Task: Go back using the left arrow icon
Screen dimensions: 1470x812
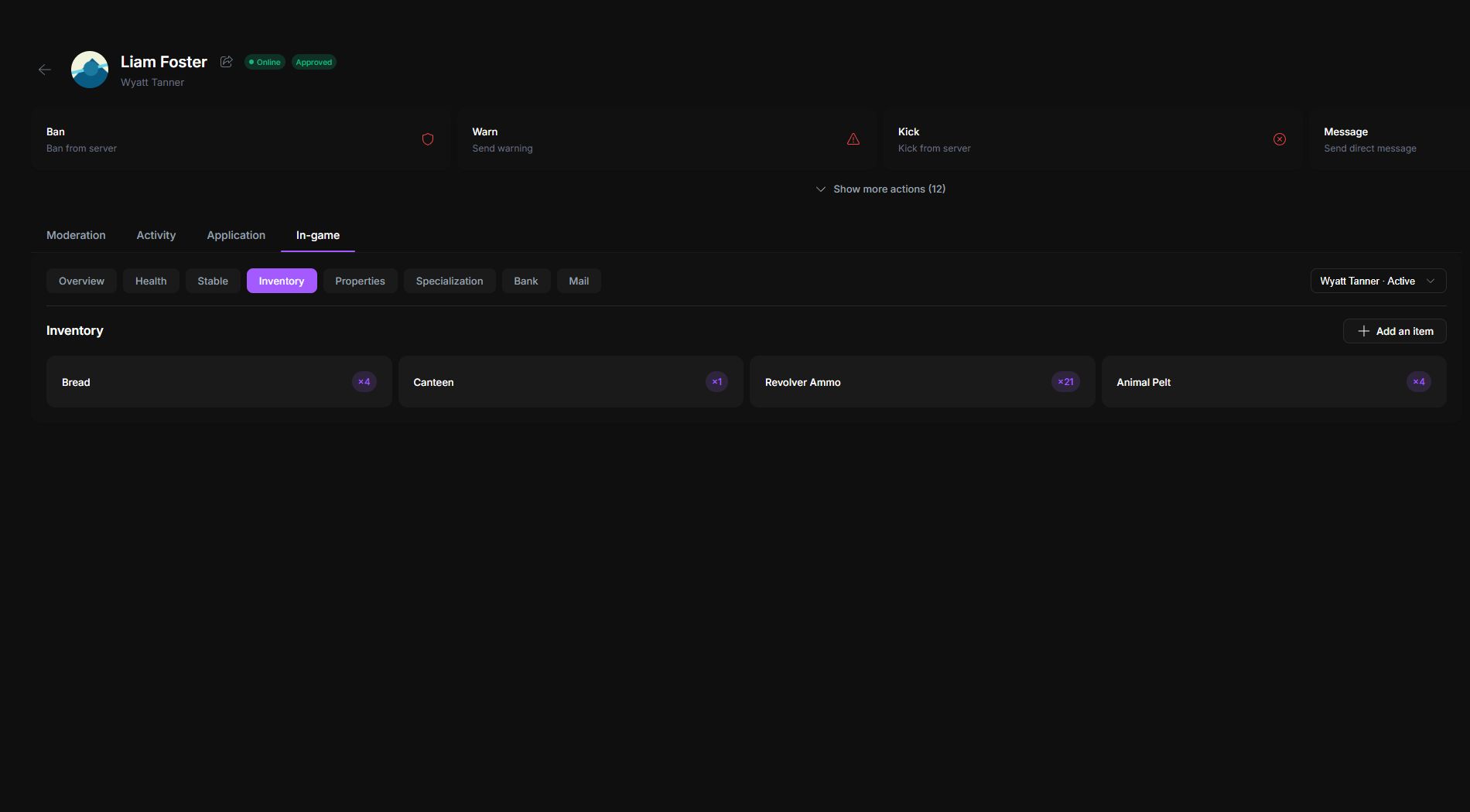Action: point(45,70)
